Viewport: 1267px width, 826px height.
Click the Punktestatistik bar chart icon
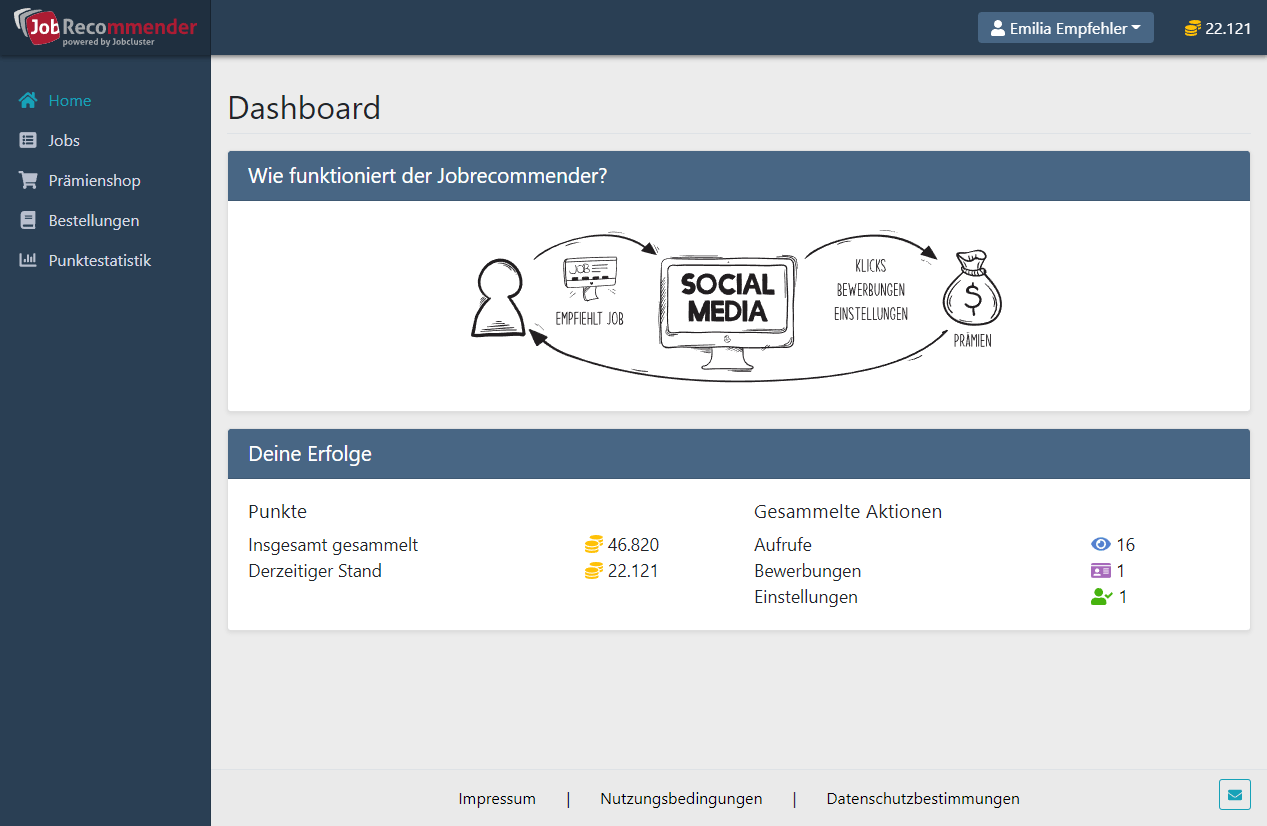28,261
